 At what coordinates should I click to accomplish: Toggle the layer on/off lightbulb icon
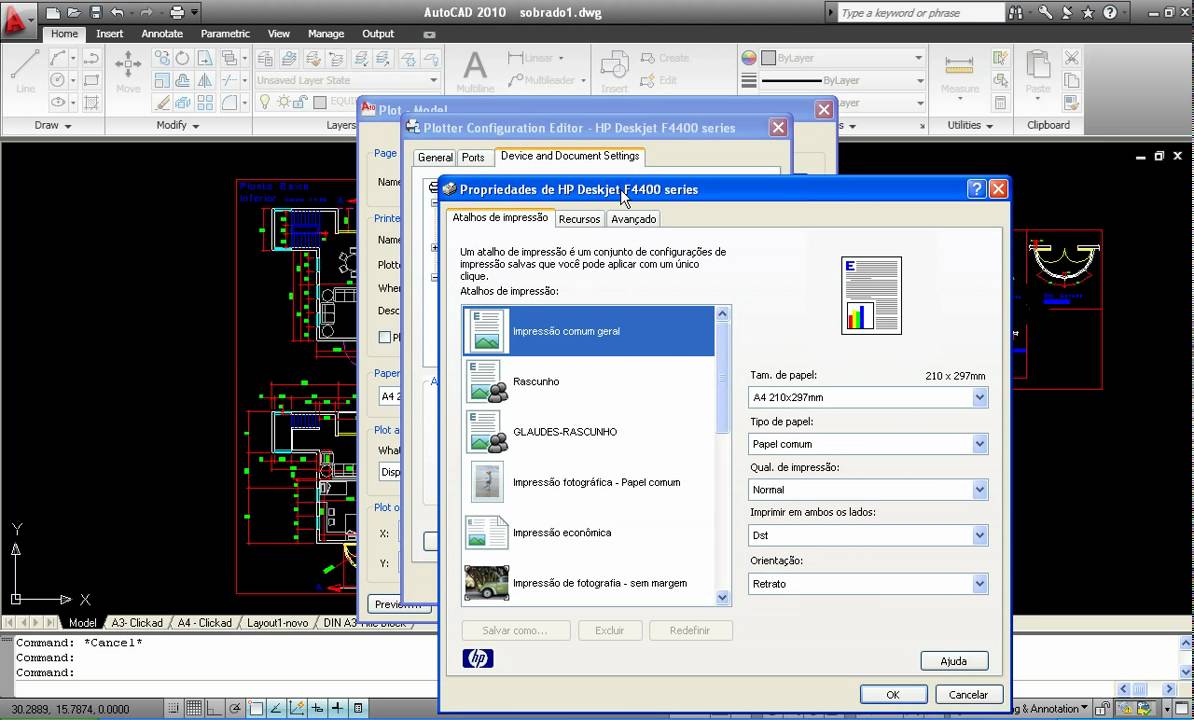click(265, 102)
